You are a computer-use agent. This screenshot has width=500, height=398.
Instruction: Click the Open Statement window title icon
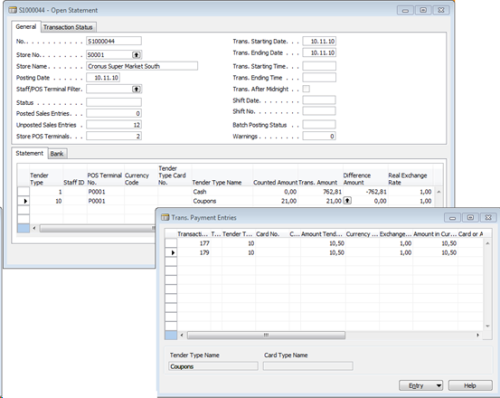(13, 10)
